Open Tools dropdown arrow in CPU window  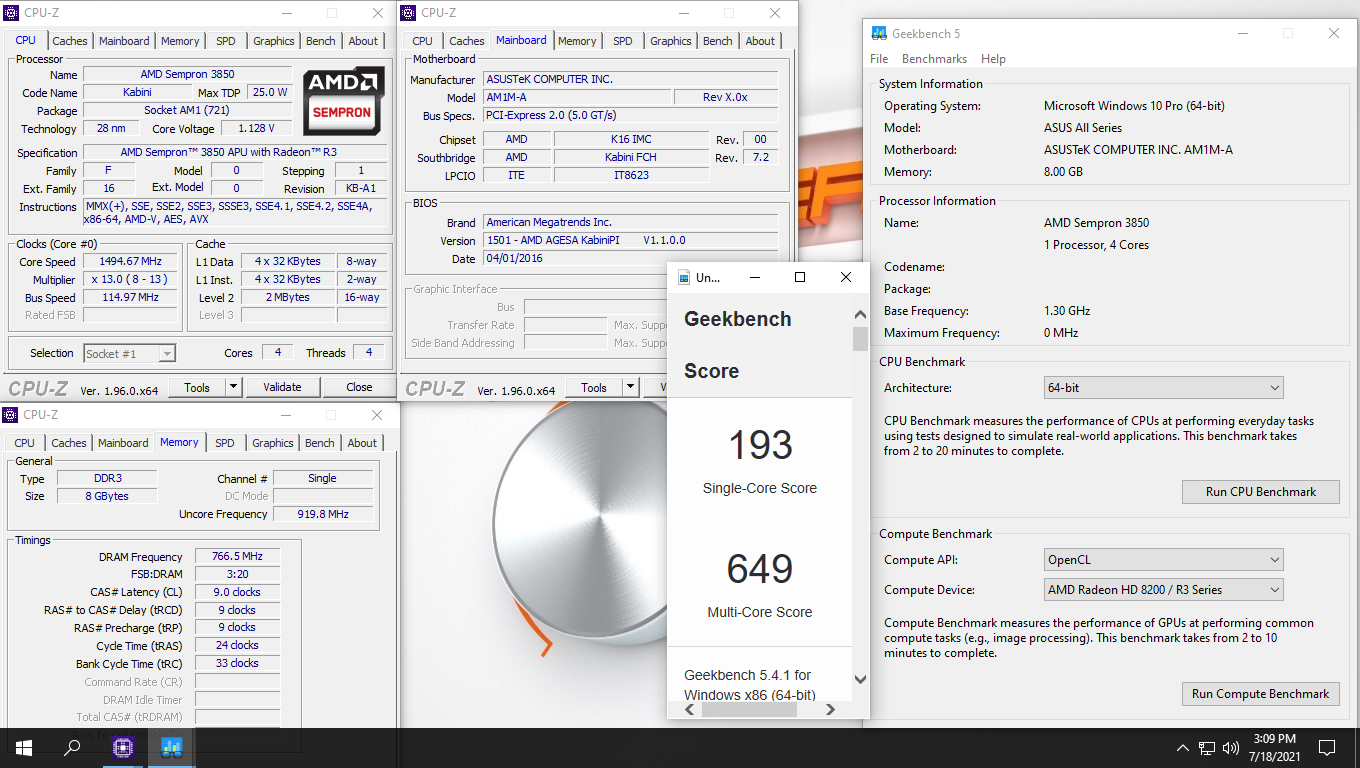coord(233,387)
